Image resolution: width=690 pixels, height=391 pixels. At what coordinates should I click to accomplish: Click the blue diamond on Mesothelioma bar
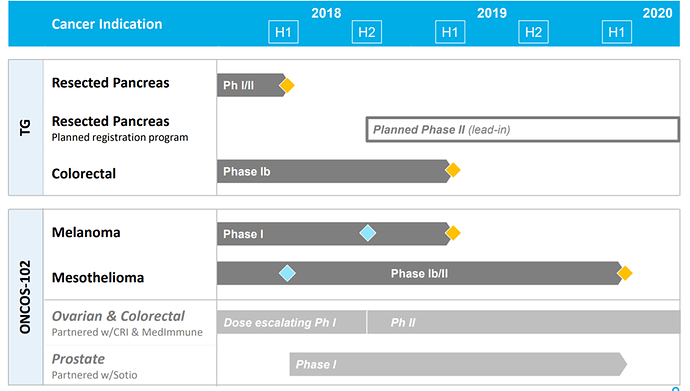pos(287,273)
